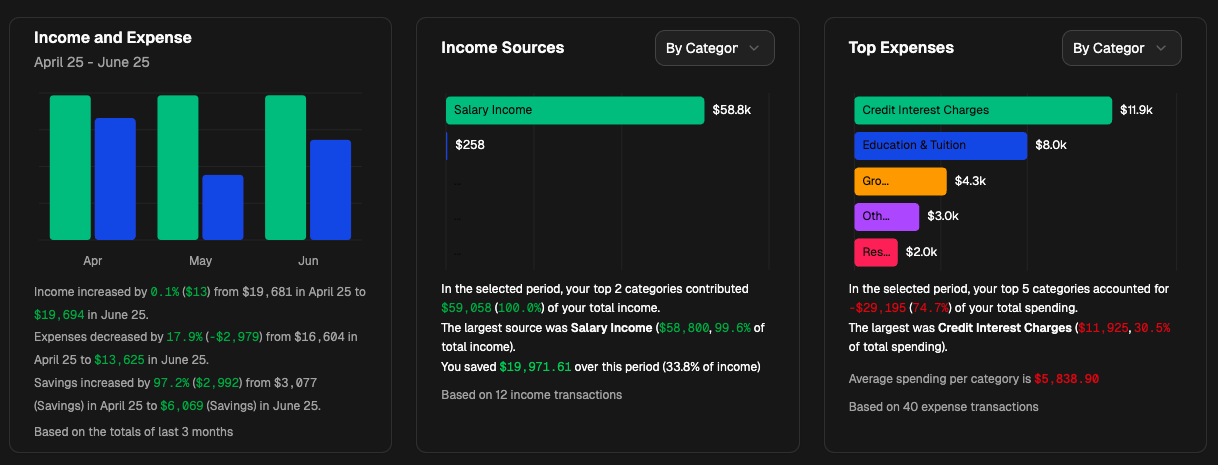
Task: Click the blue June expense bar
Action: click(330, 190)
